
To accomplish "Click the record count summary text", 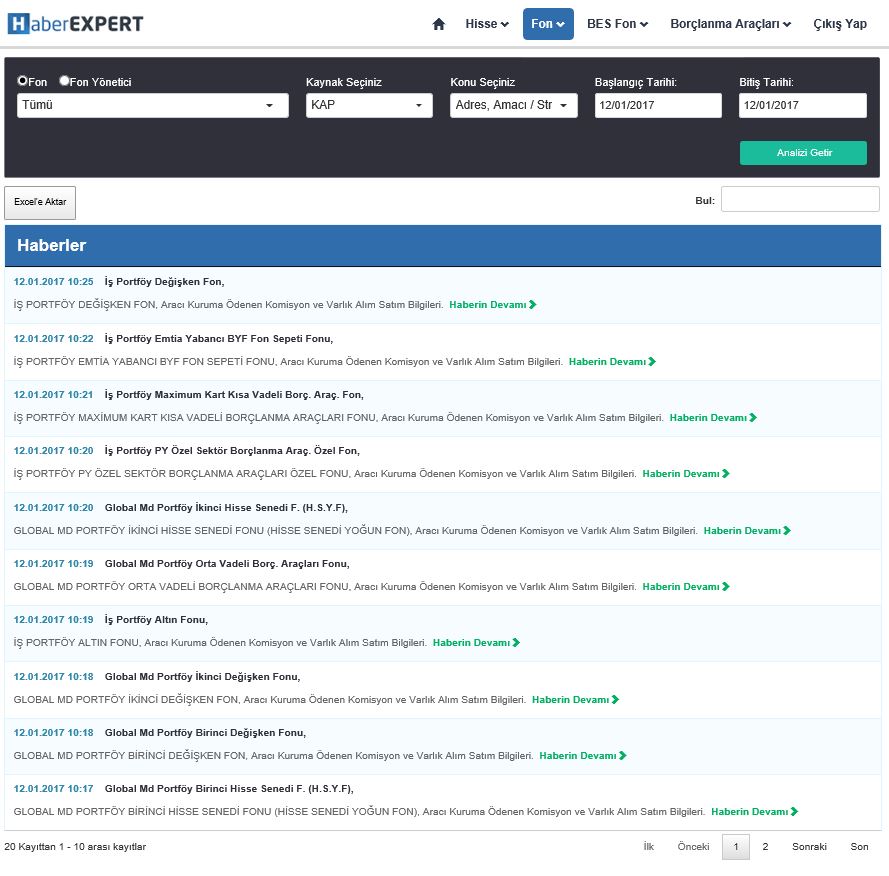I will 75,847.
